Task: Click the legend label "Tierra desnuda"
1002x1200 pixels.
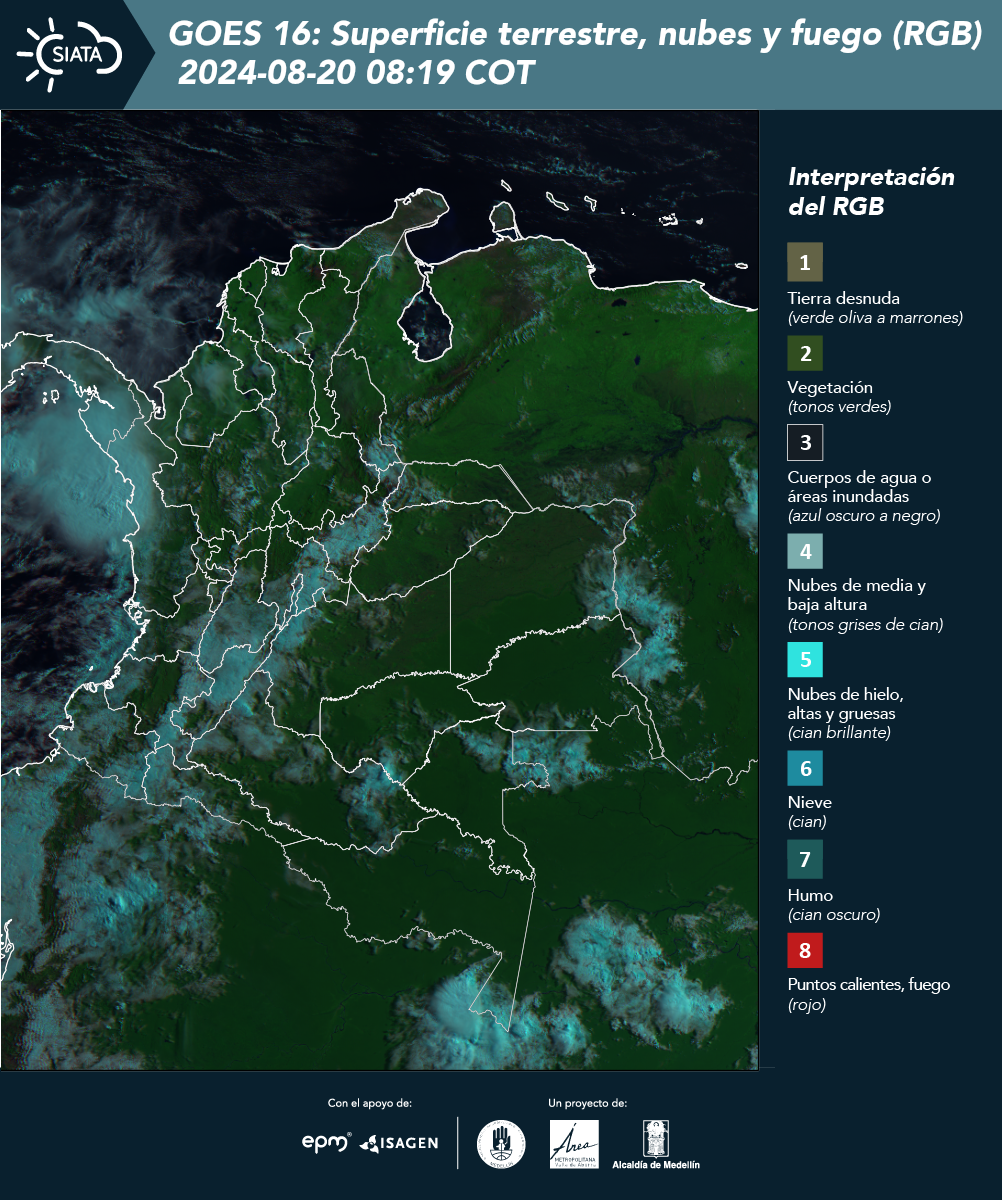Action: coord(844,298)
